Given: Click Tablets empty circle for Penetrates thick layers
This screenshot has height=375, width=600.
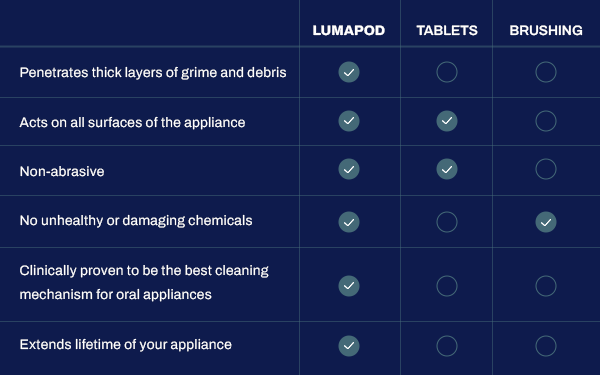Looking at the screenshot, I should coord(447,72).
